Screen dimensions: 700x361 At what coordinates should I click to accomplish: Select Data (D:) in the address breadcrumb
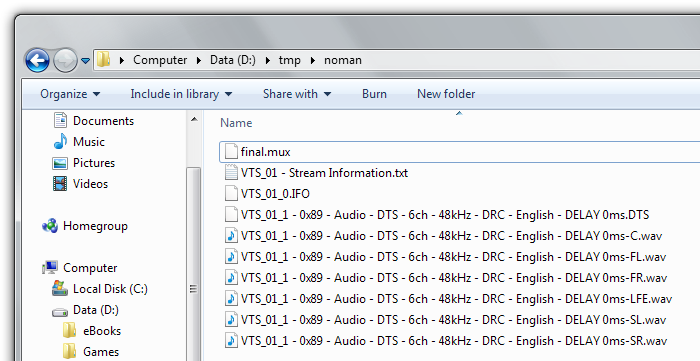pyautogui.click(x=233, y=60)
